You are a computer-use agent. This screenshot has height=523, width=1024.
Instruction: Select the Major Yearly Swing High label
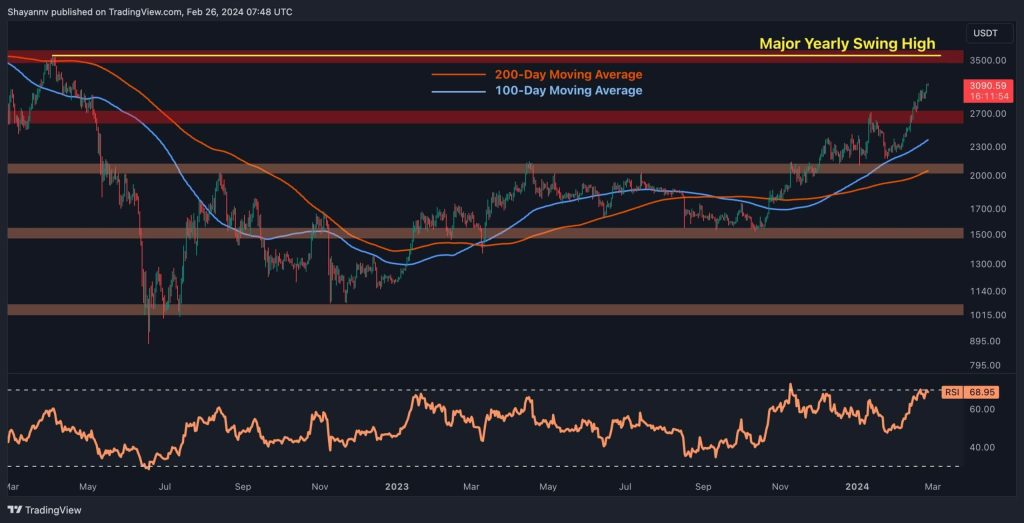[x=847, y=44]
